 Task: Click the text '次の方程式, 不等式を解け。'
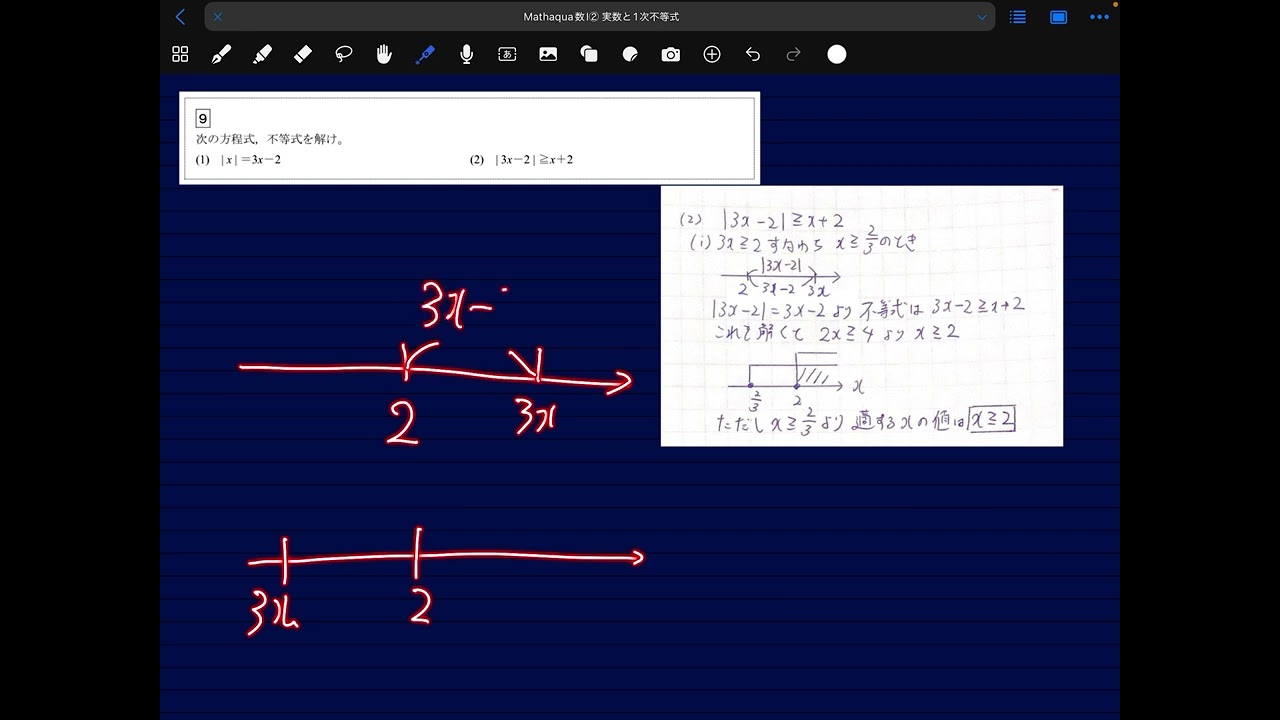(x=270, y=140)
